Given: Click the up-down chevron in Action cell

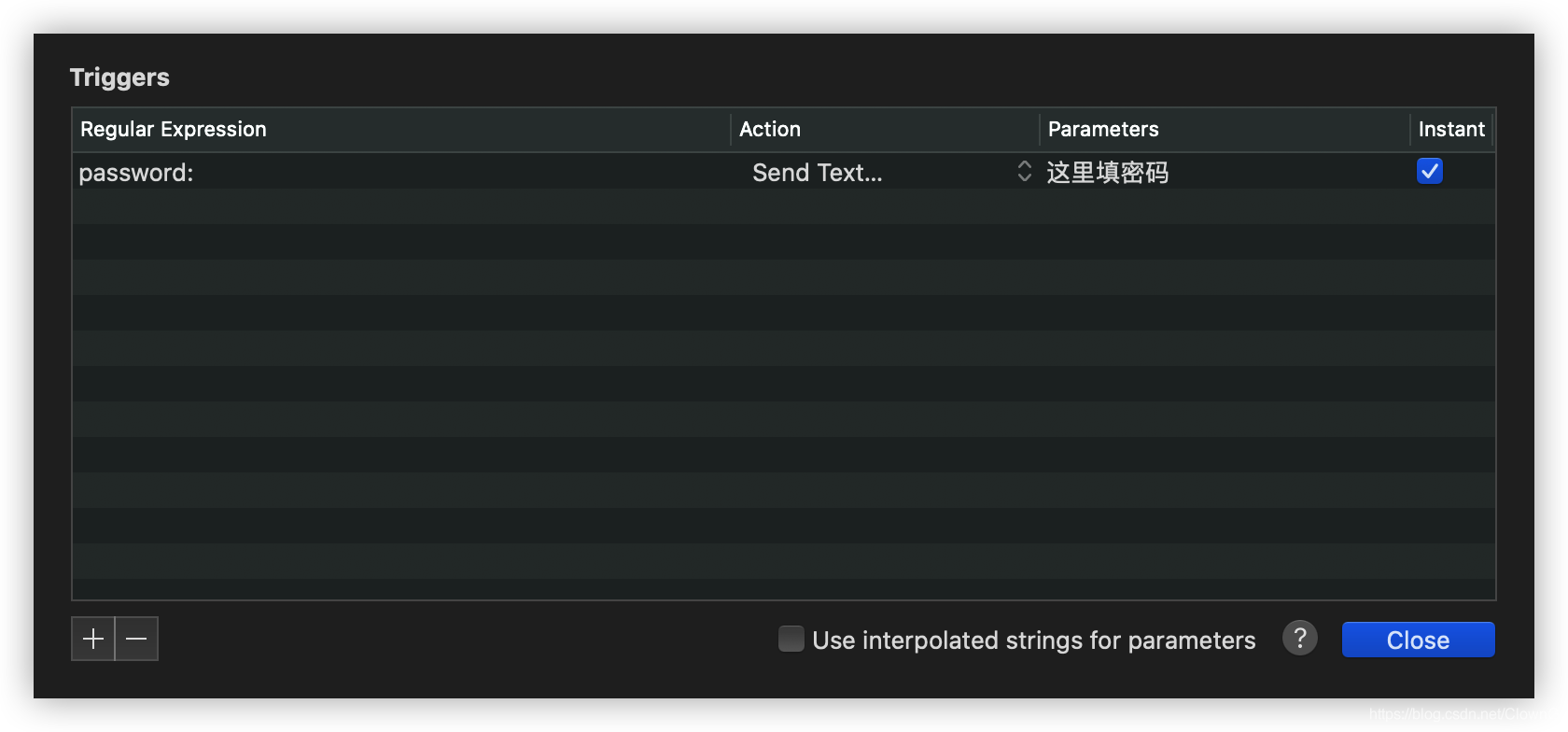Looking at the screenshot, I should (1024, 172).
